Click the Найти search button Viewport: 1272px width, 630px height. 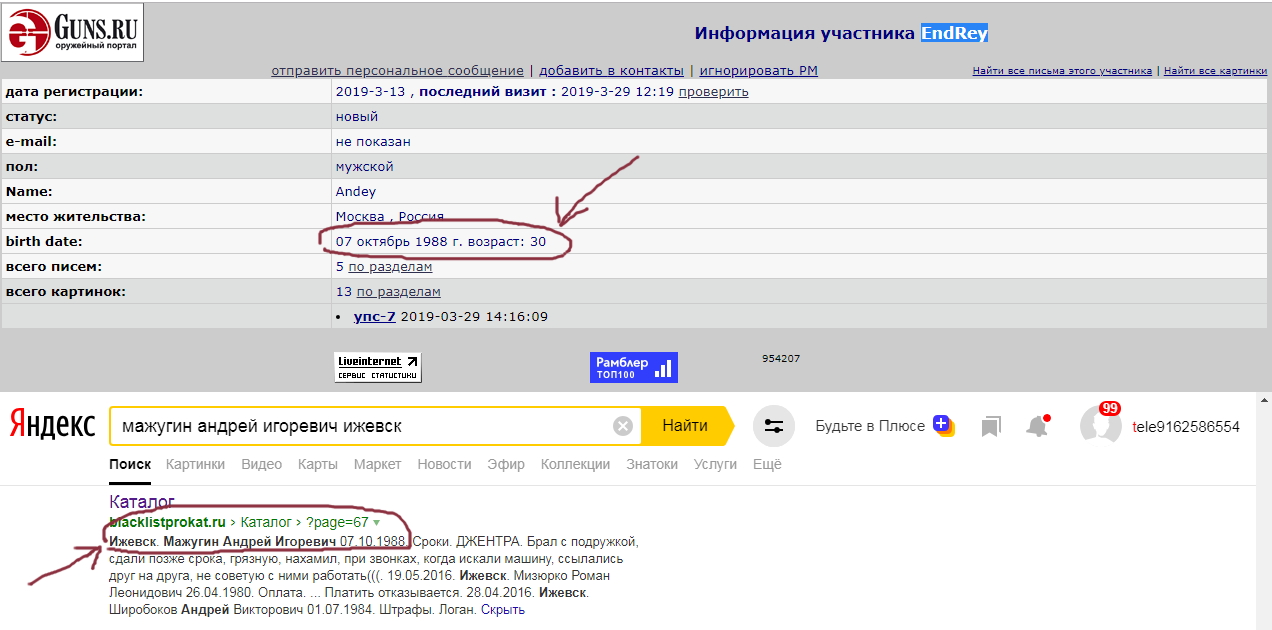[x=685, y=426]
